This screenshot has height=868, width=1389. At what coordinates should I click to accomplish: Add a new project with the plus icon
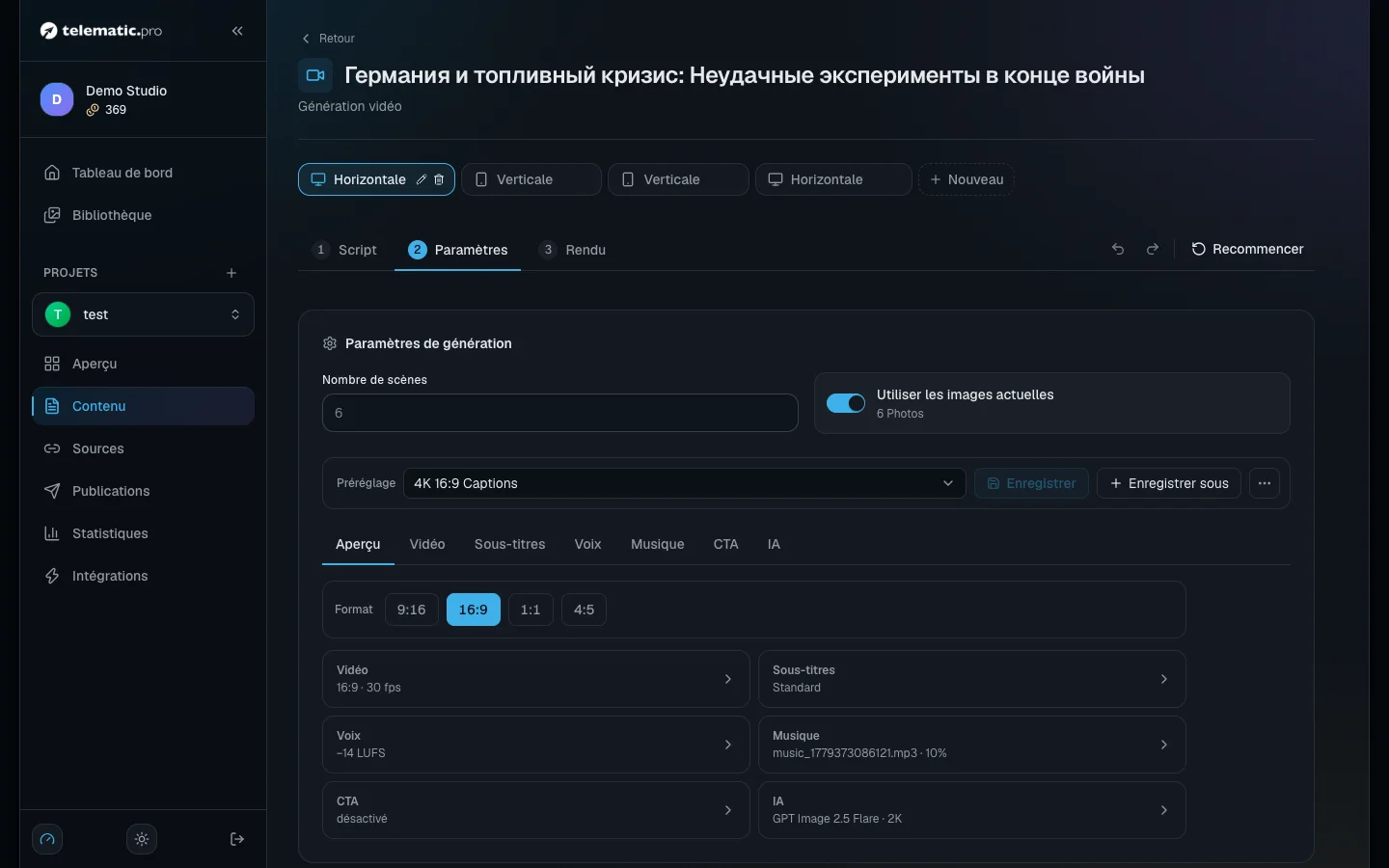(x=231, y=273)
